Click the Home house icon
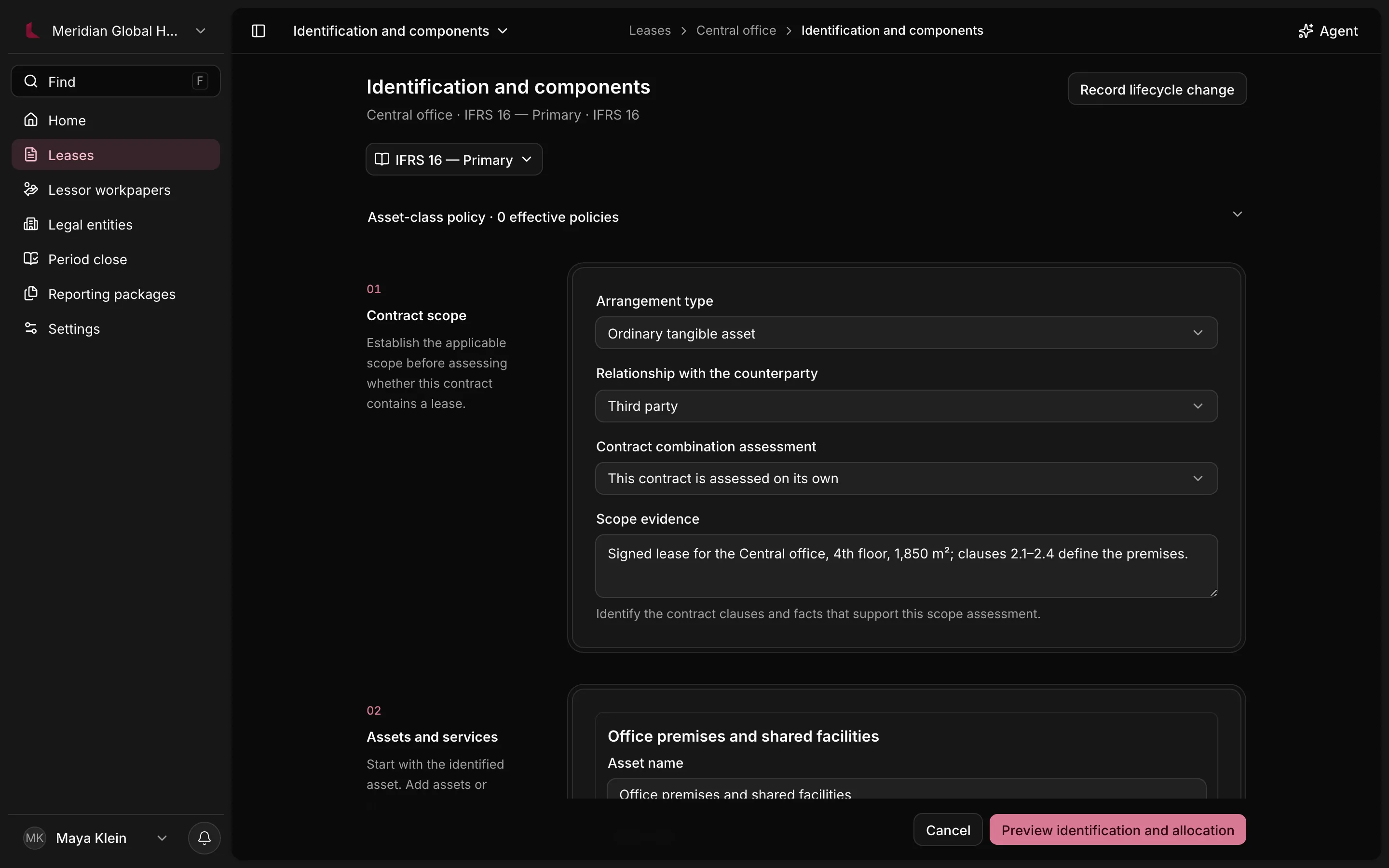Viewport: 1389px width, 868px height. click(31, 120)
